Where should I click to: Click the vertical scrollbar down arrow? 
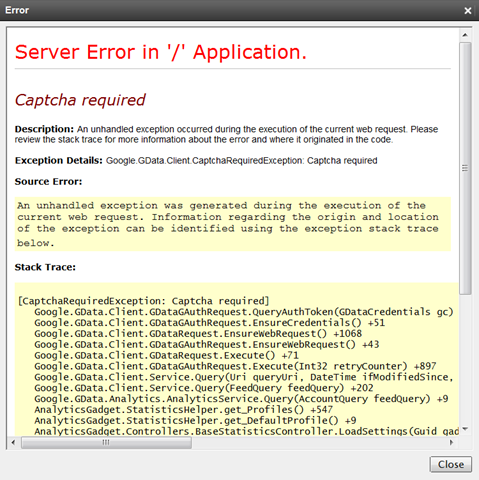click(x=465, y=429)
